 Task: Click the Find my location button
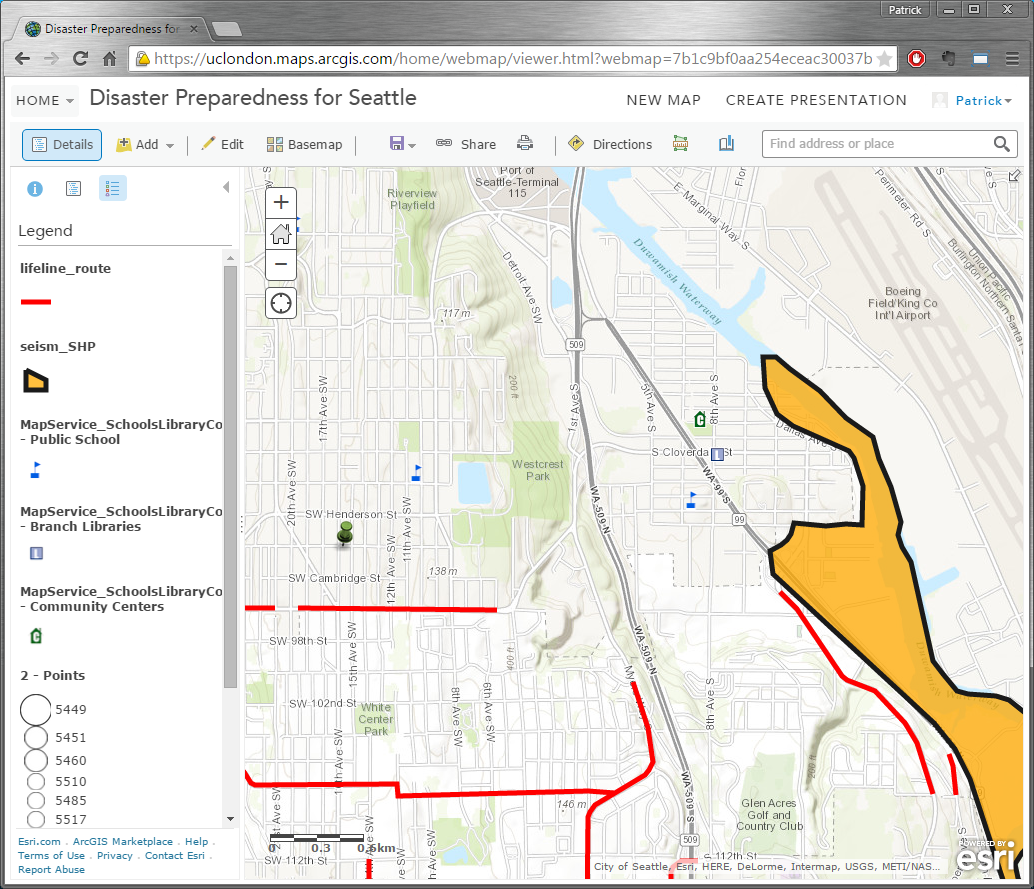281,303
